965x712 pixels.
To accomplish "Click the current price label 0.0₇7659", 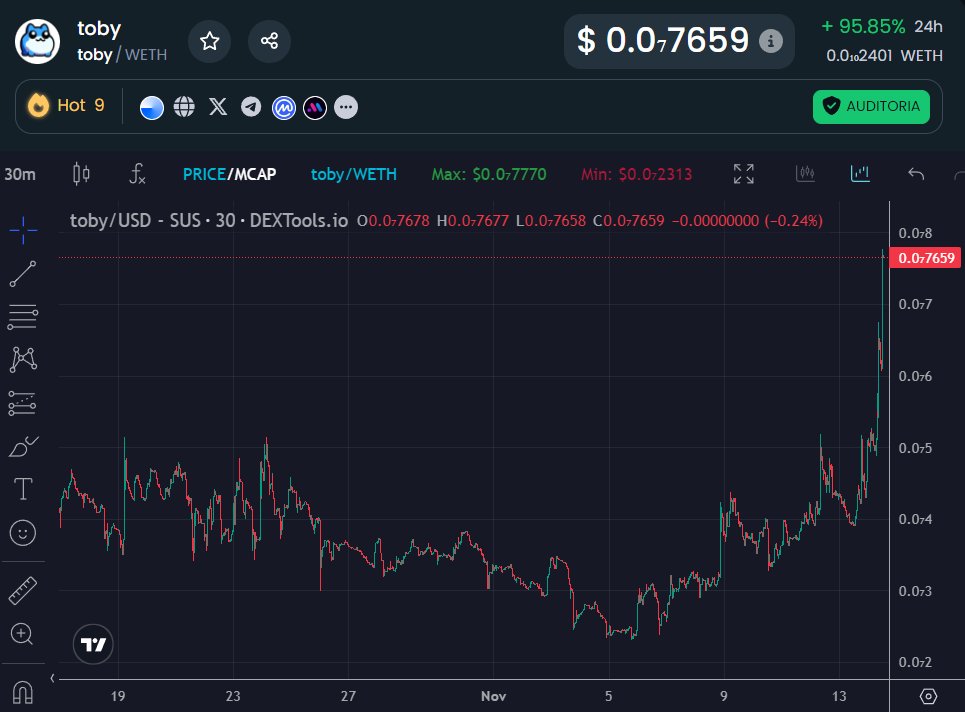I will pyautogui.click(x=925, y=258).
